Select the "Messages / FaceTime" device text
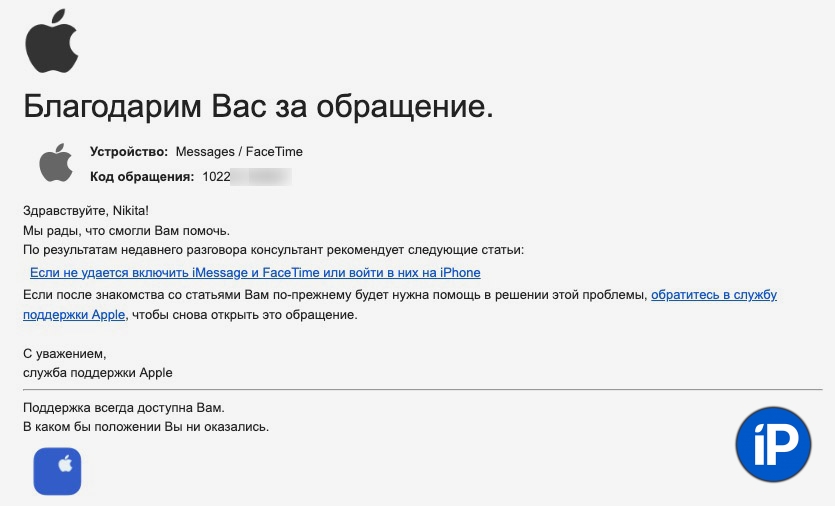The height and width of the screenshot is (506, 835). pos(239,152)
